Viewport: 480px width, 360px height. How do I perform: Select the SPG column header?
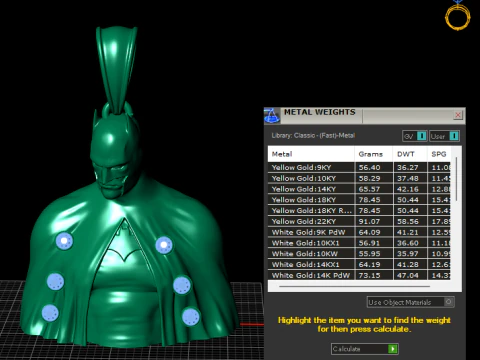point(439,154)
